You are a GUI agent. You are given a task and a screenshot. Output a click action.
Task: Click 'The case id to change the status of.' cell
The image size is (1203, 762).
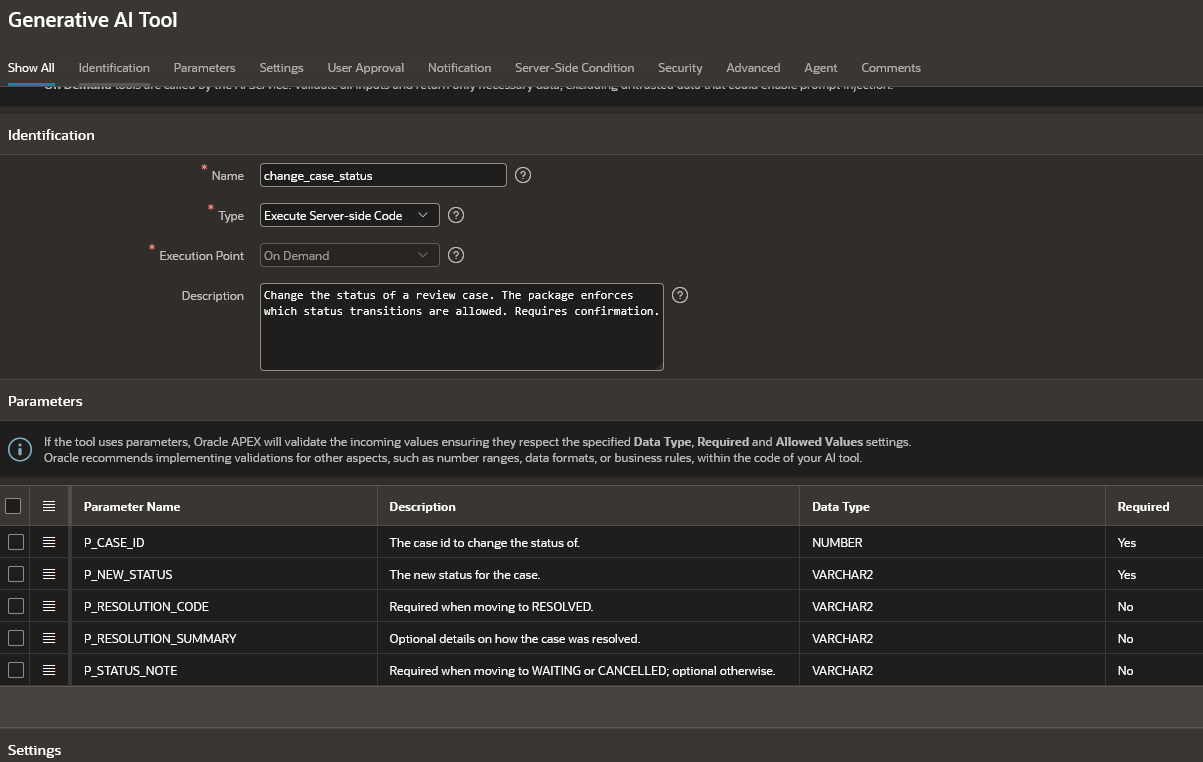tap(588, 542)
